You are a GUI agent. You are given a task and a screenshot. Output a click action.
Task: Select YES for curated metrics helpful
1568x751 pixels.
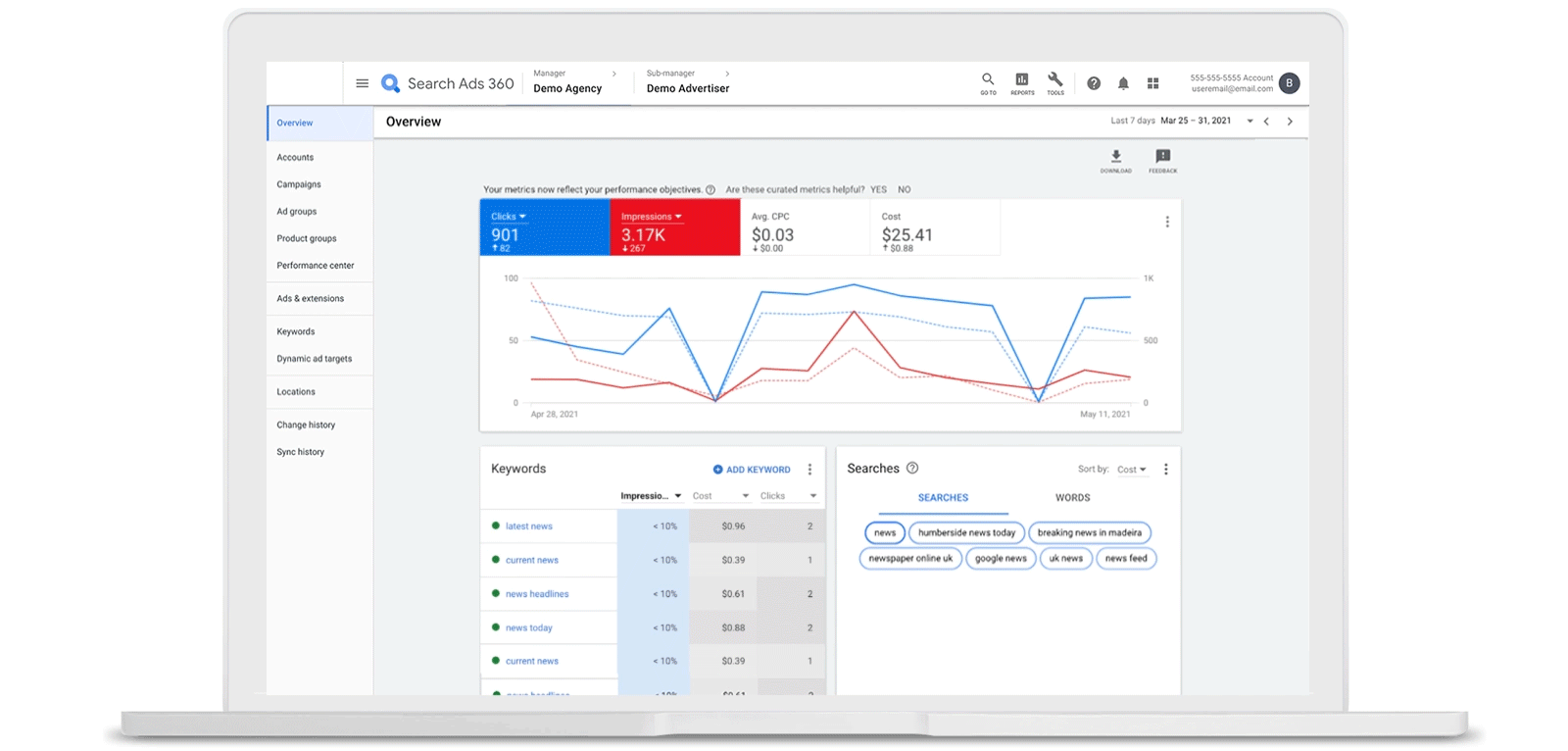878,190
